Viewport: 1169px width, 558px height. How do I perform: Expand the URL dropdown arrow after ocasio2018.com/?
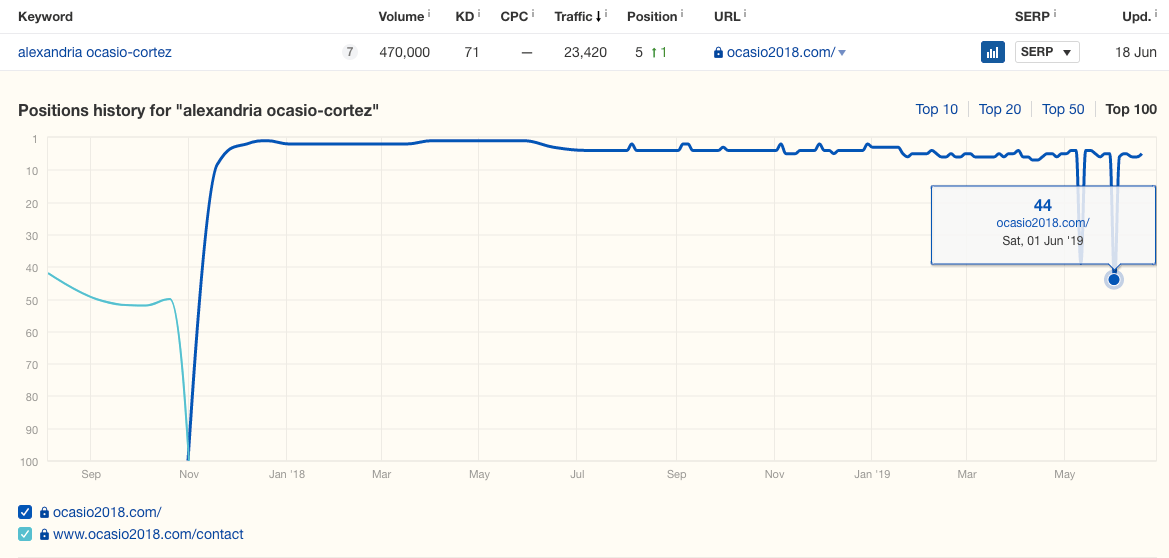[x=842, y=53]
